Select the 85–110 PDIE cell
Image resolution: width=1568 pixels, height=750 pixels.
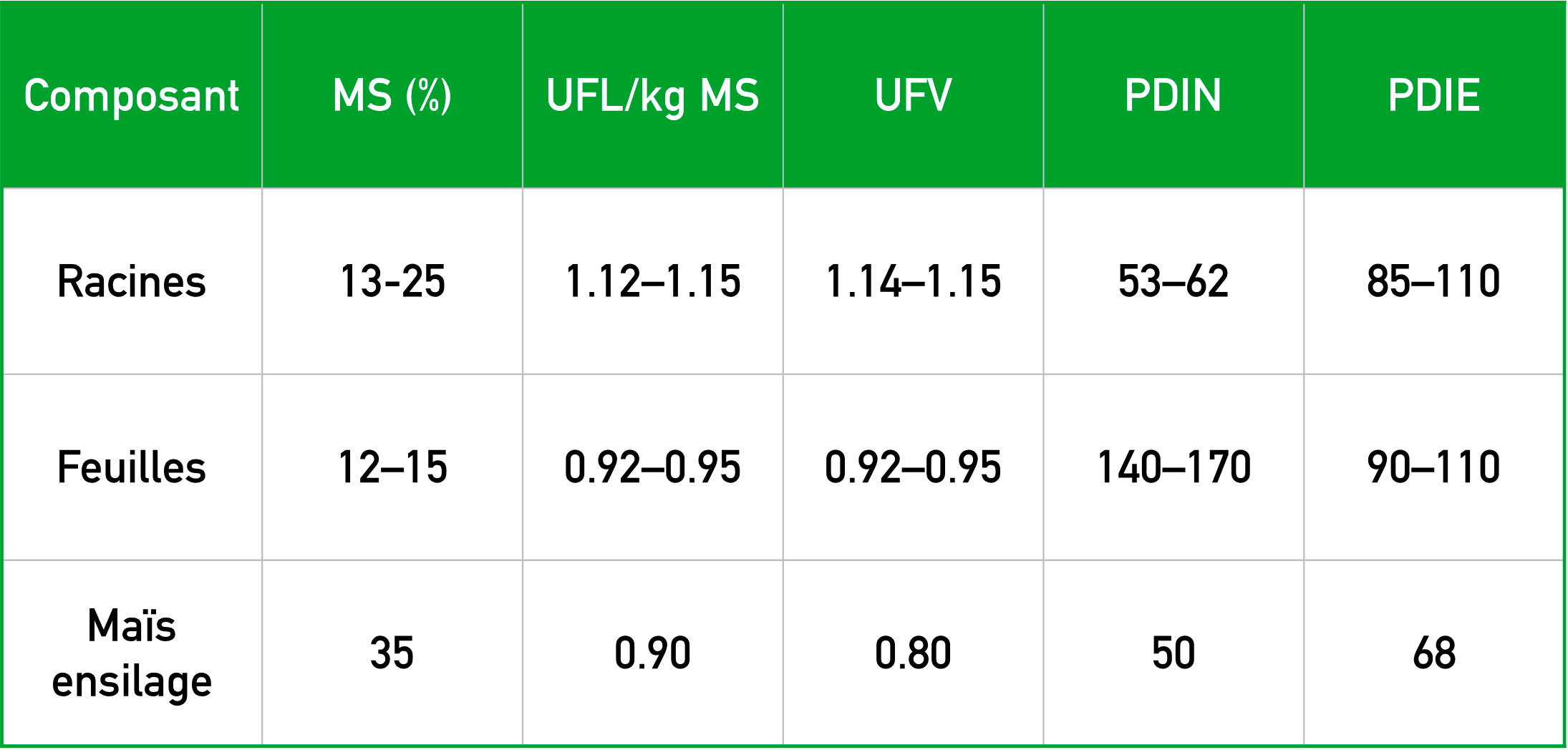pyautogui.click(x=1433, y=281)
